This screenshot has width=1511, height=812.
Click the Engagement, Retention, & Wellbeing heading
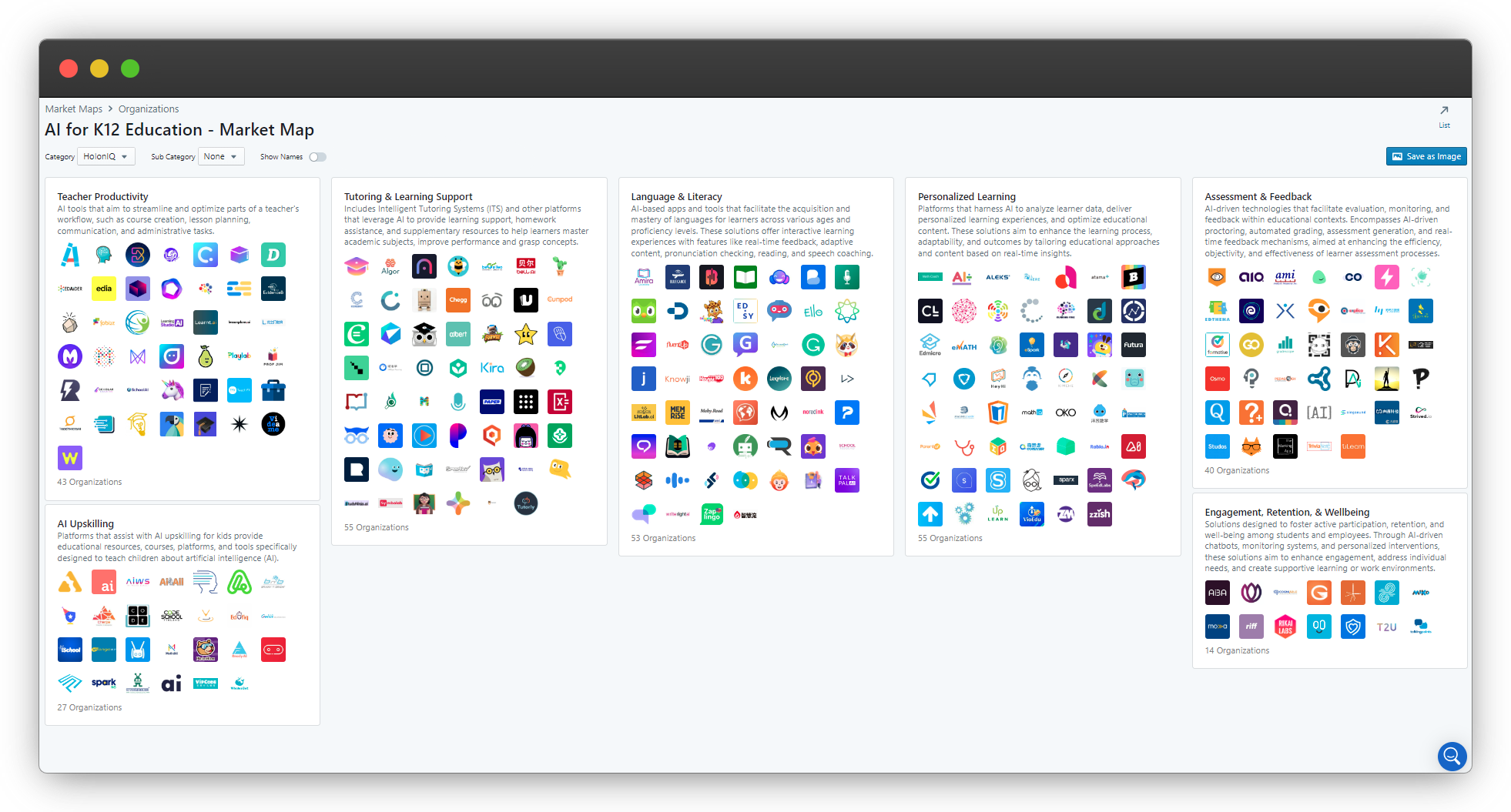[x=1287, y=513]
